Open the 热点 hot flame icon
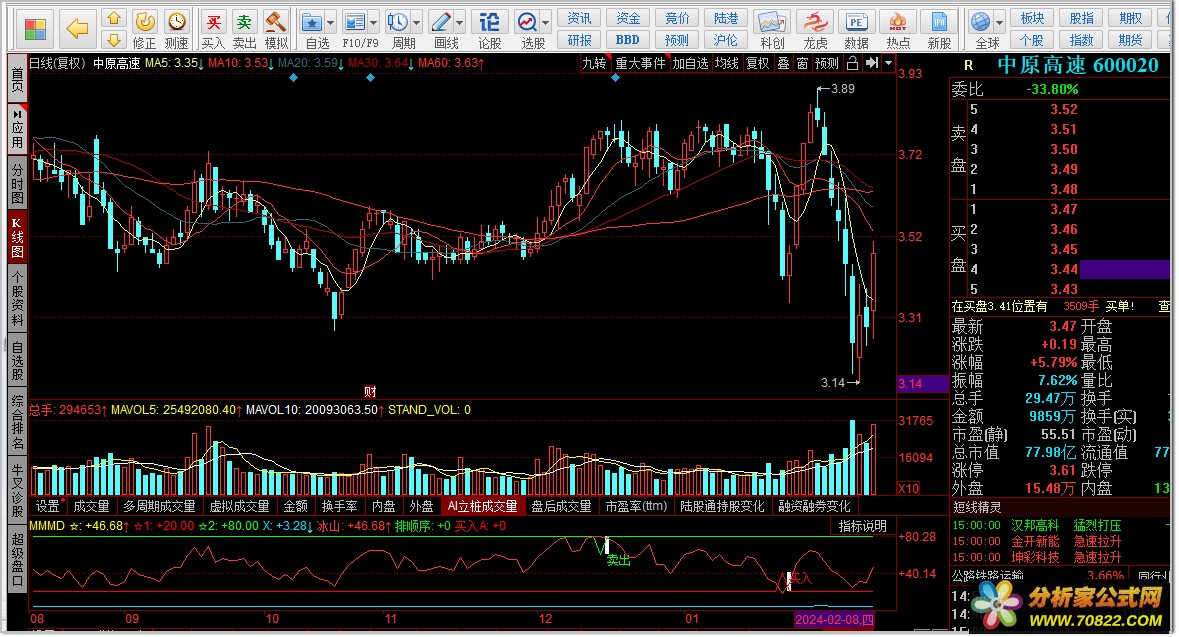Screen dimensions: 1179x637 [898, 29]
